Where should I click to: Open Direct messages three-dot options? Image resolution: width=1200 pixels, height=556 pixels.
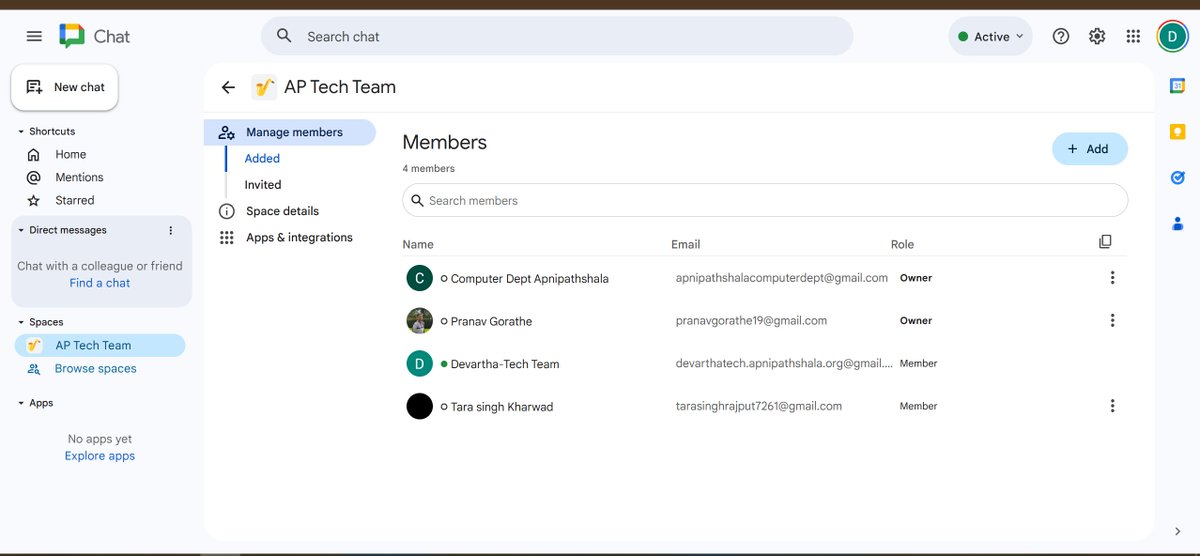click(x=170, y=230)
